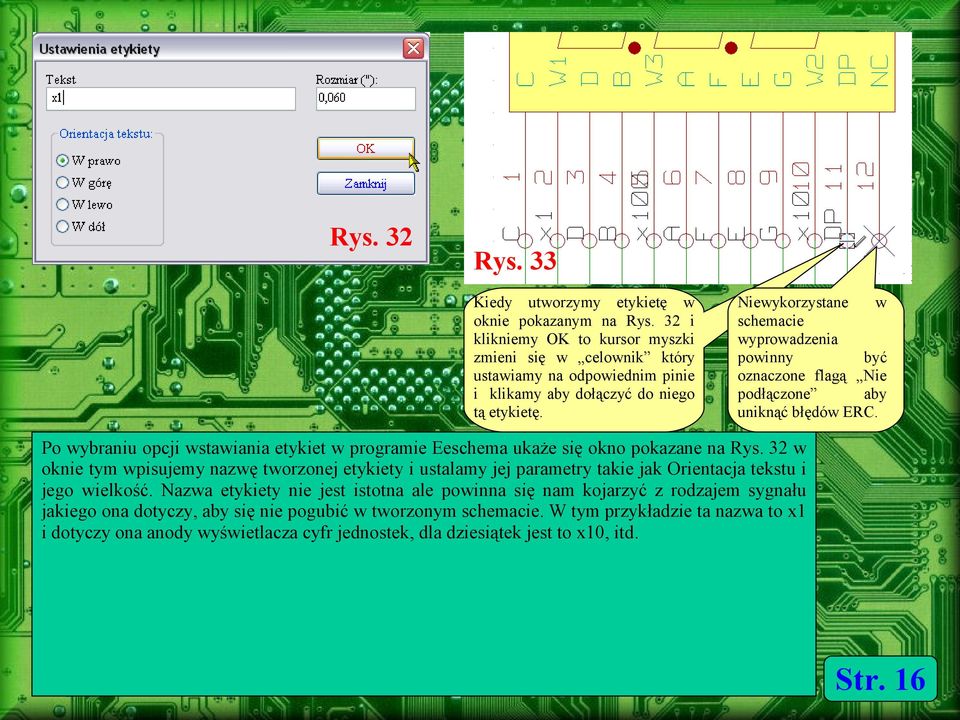Click the no-connect X flag on pin 12
960x720 pixels.
coord(879,241)
